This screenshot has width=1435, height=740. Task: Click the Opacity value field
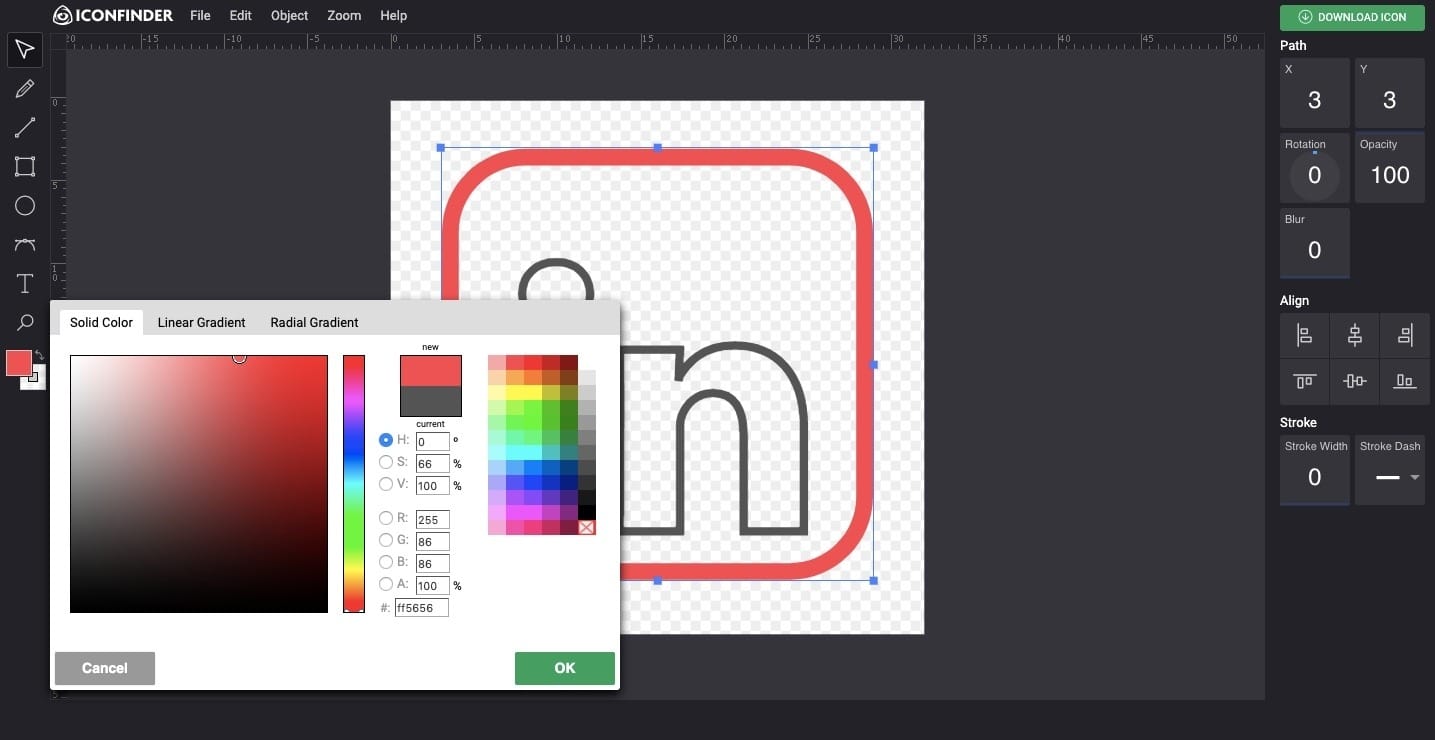[x=1389, y=168]
